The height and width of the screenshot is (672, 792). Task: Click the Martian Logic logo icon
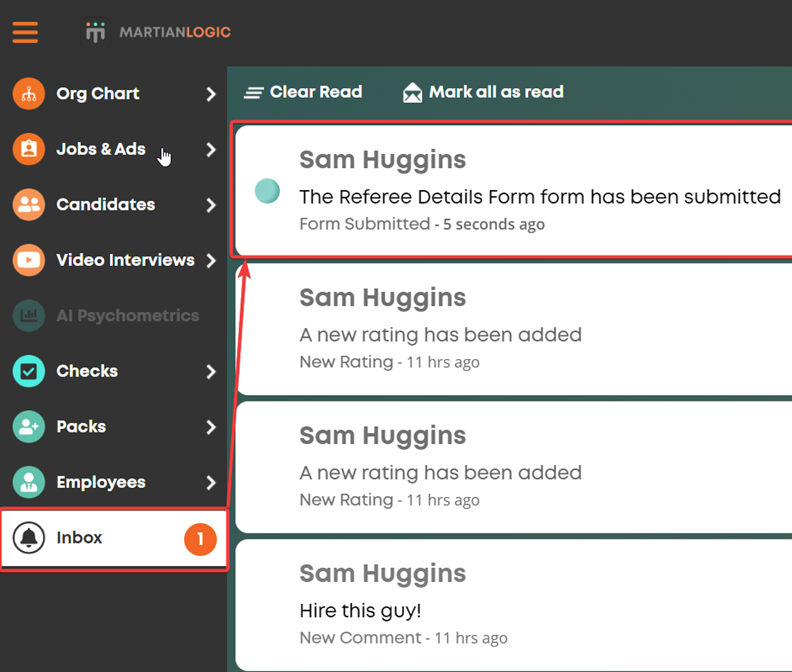(x=95, y=32)
